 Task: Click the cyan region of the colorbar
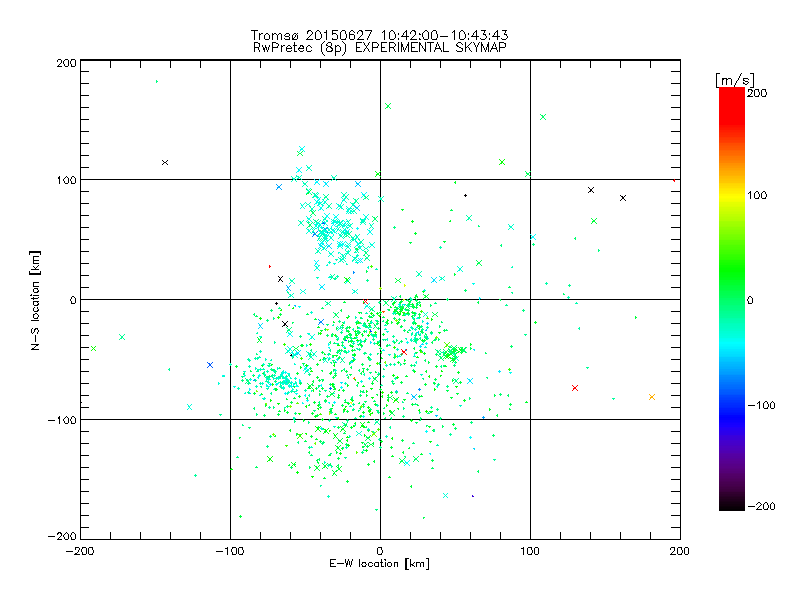732,342
